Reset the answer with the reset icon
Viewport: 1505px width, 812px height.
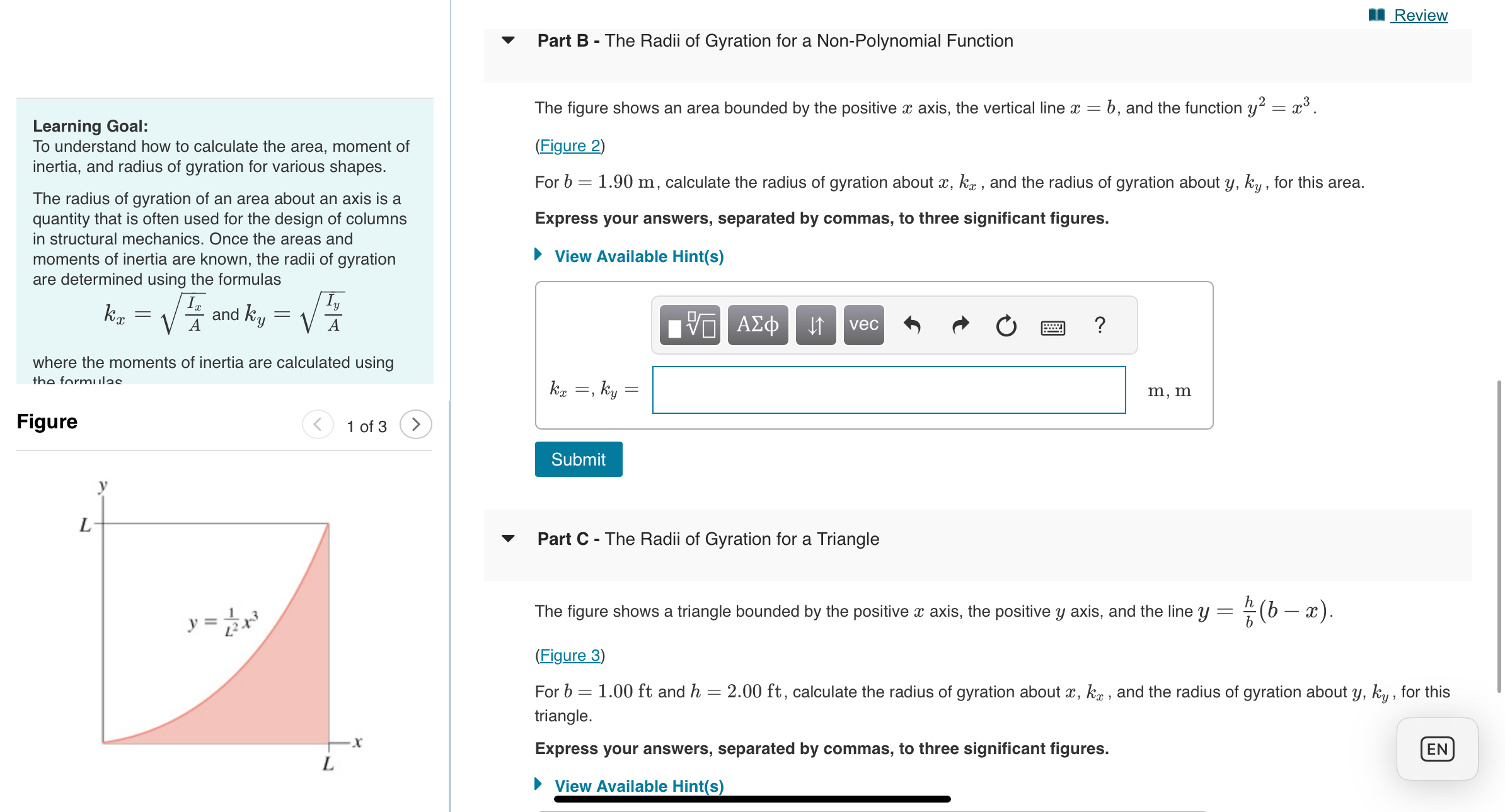point(1005,325)
